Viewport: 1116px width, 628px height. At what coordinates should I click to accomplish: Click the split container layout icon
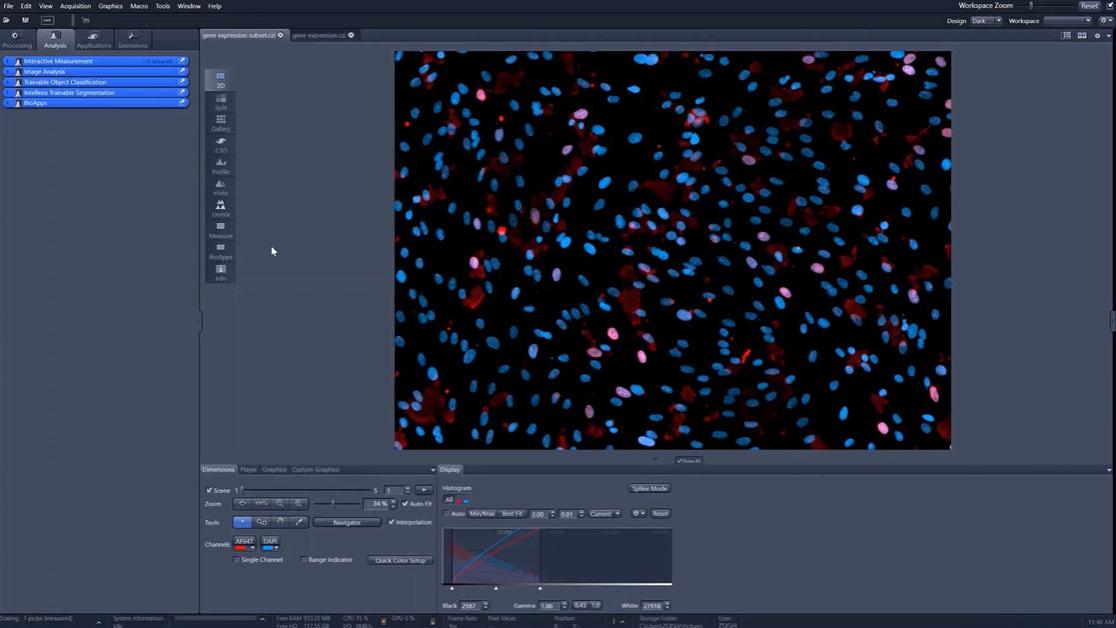pos(1082,35)
